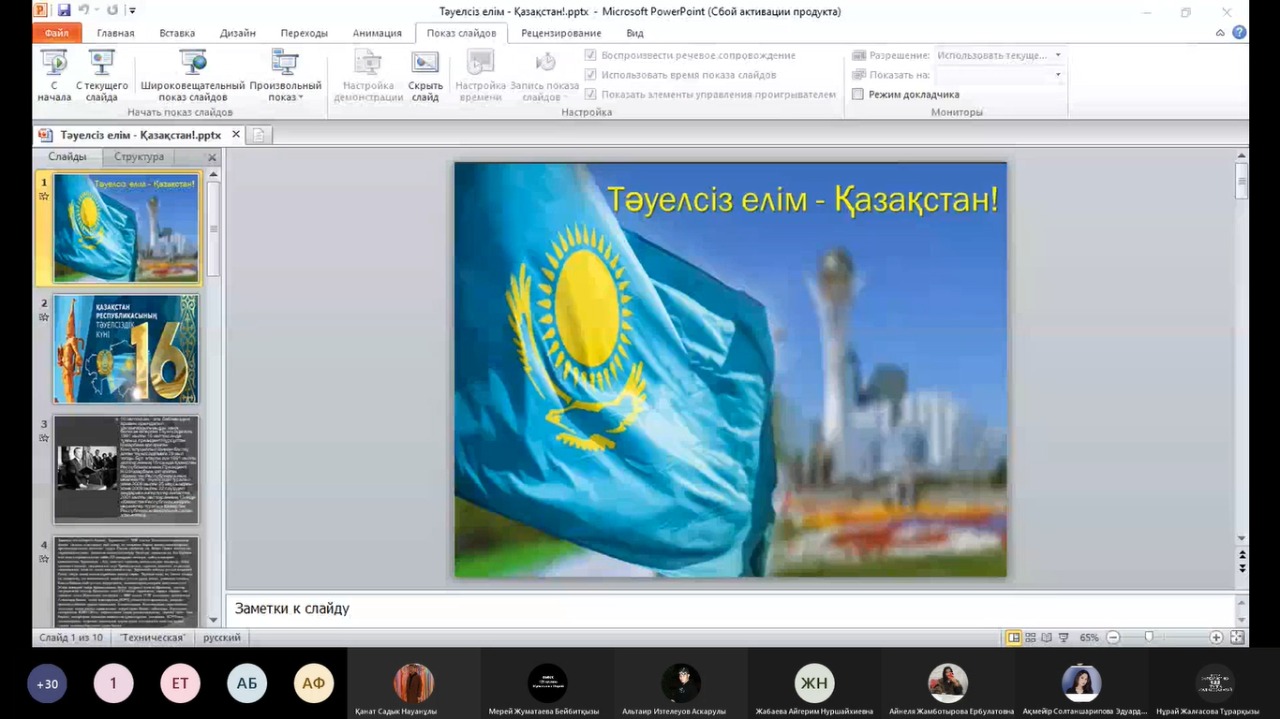Select the Тәуелсіз елім - Қазақстан!.pptx document tab
This screenshot has height=719, width=1280.
point(139,135)
